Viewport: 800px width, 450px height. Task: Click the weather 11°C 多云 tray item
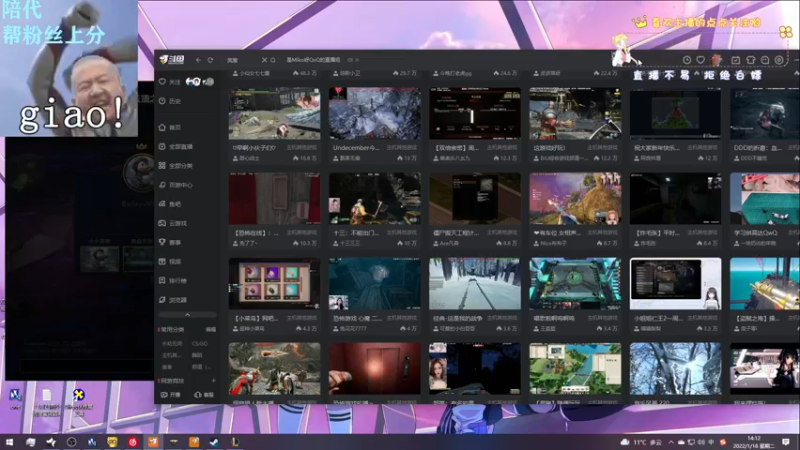[642, 442]
